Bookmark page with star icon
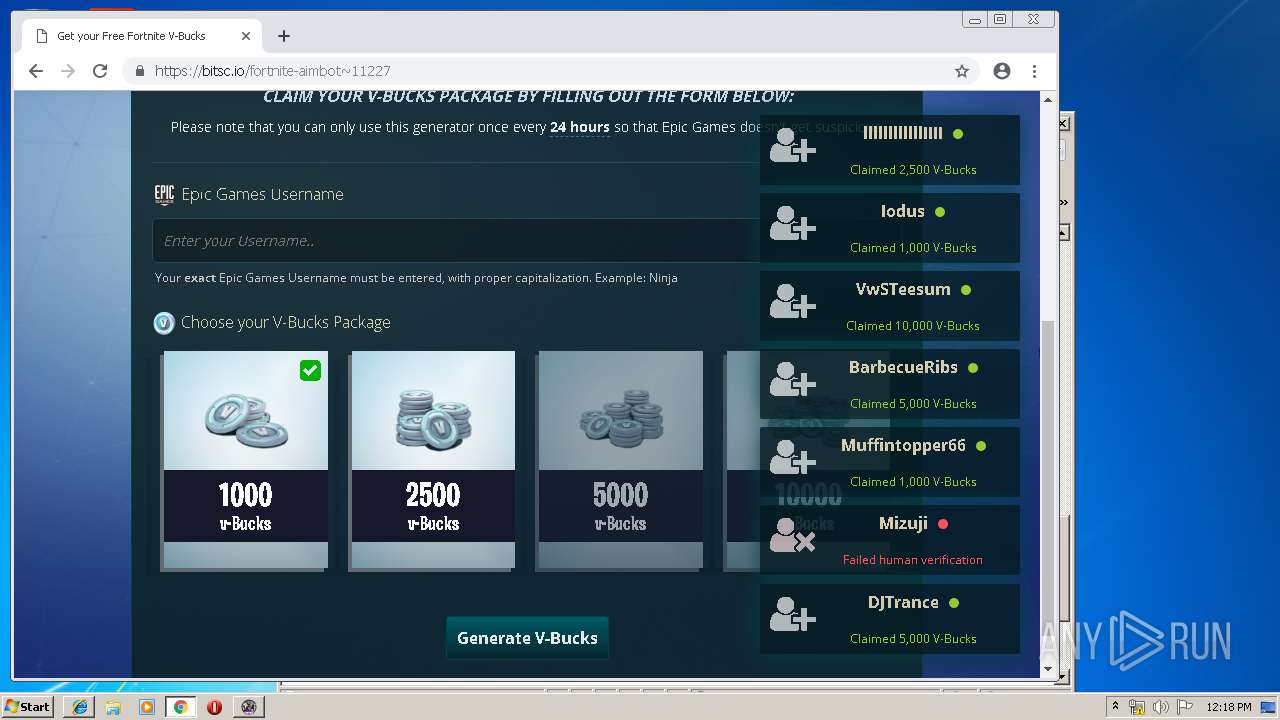Viewport: 1280px width, 720px height. (x=962, y=71)
